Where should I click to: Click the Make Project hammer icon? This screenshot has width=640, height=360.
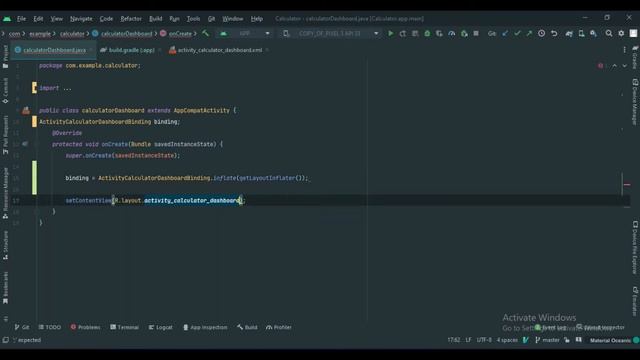coord(206,33)
